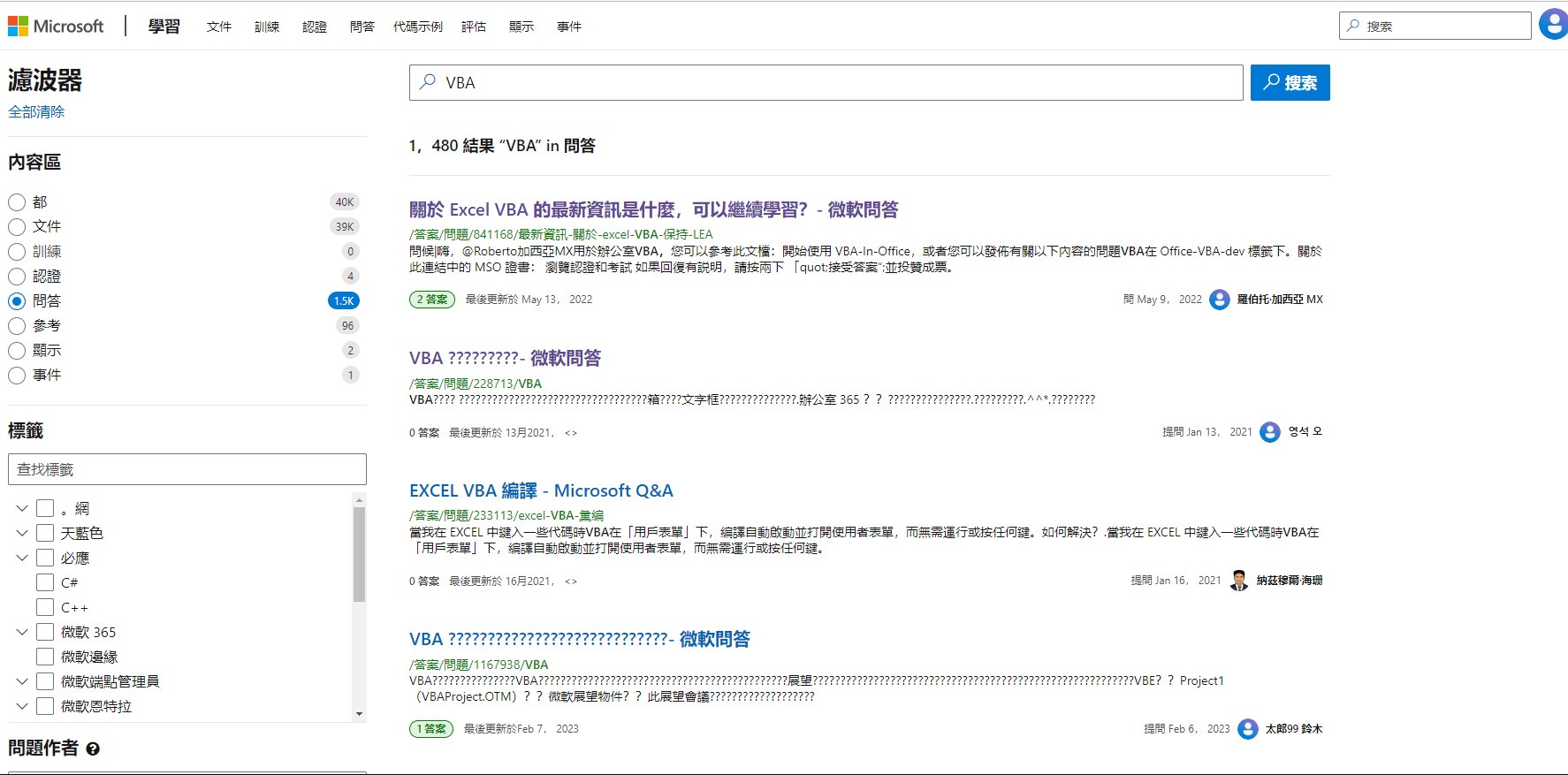Select the 事件 filter radio button
1568x775 pixels.
coord(17,376)
